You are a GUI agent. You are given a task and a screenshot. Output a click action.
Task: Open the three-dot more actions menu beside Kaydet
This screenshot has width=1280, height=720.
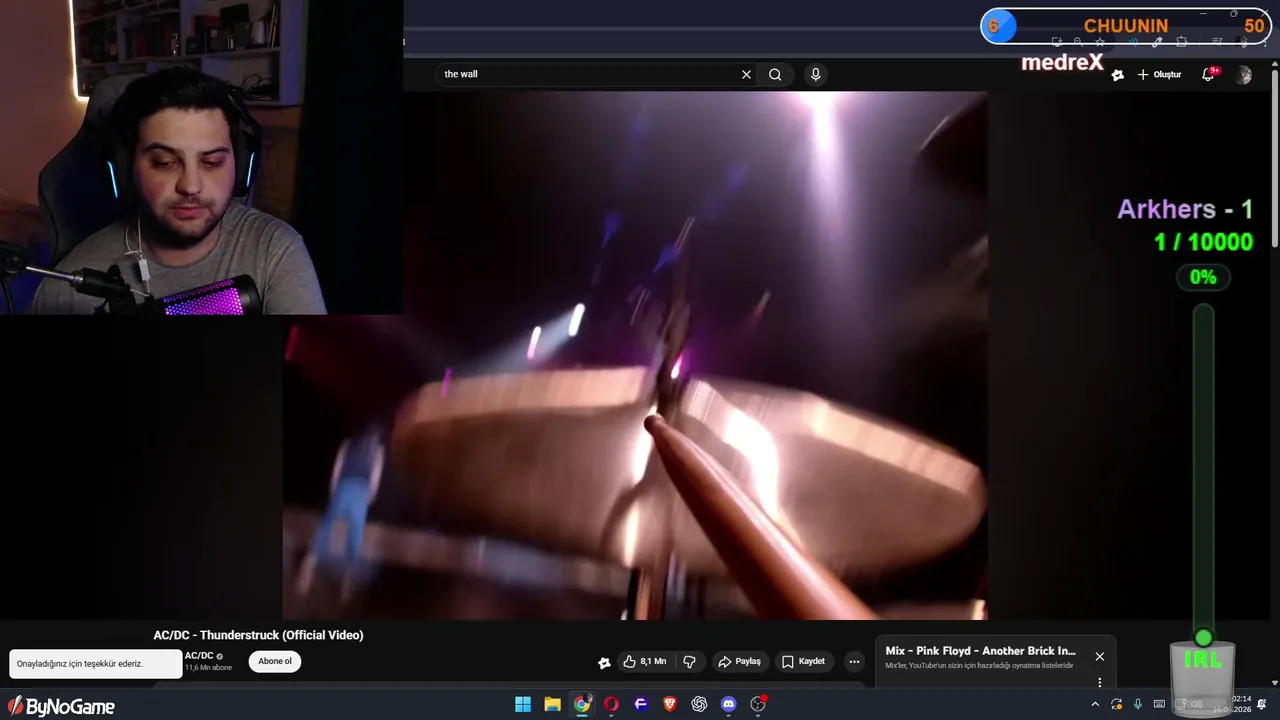(854, 662)
